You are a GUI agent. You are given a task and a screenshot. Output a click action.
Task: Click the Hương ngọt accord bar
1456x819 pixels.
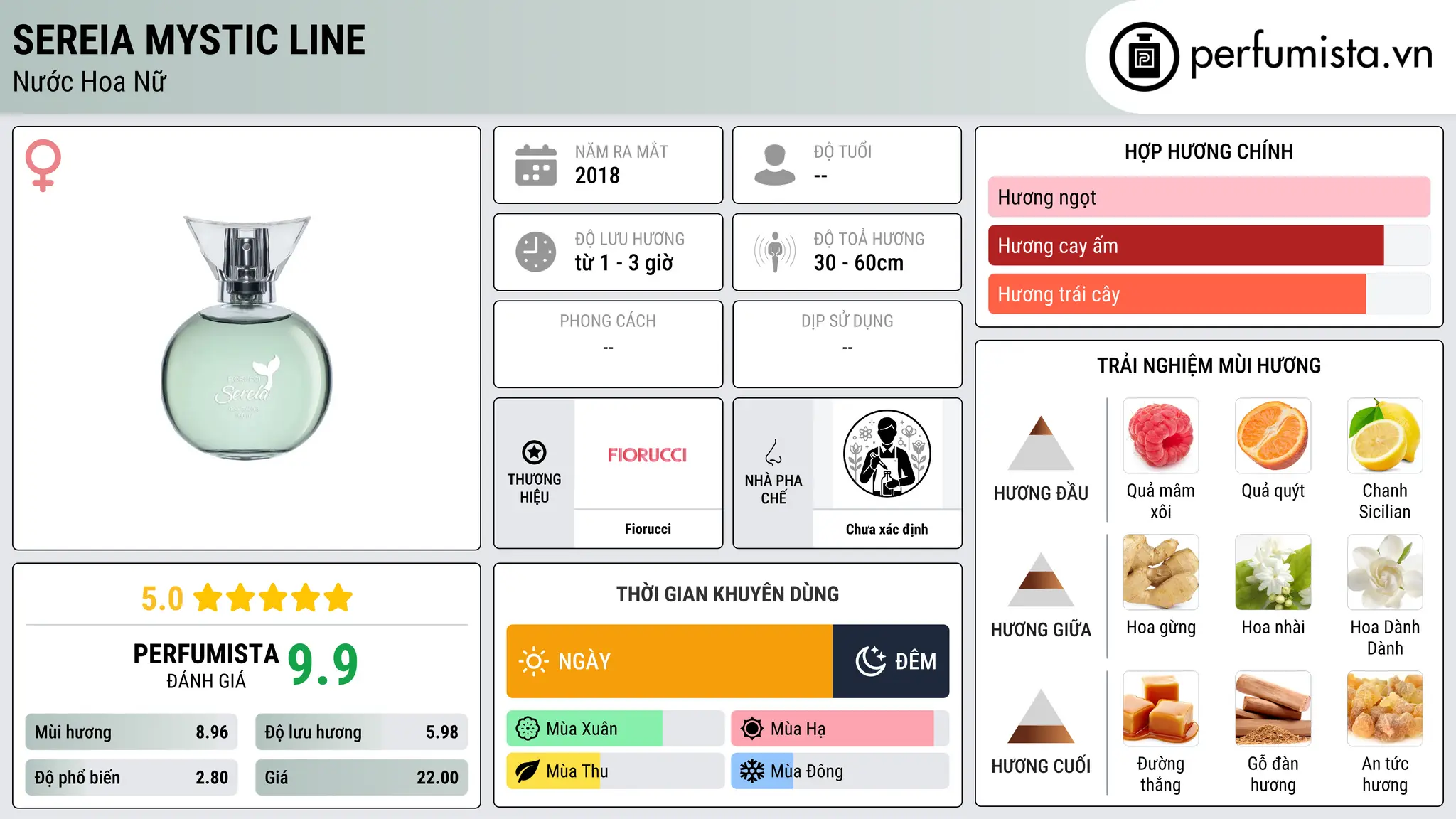point(1209,197)
